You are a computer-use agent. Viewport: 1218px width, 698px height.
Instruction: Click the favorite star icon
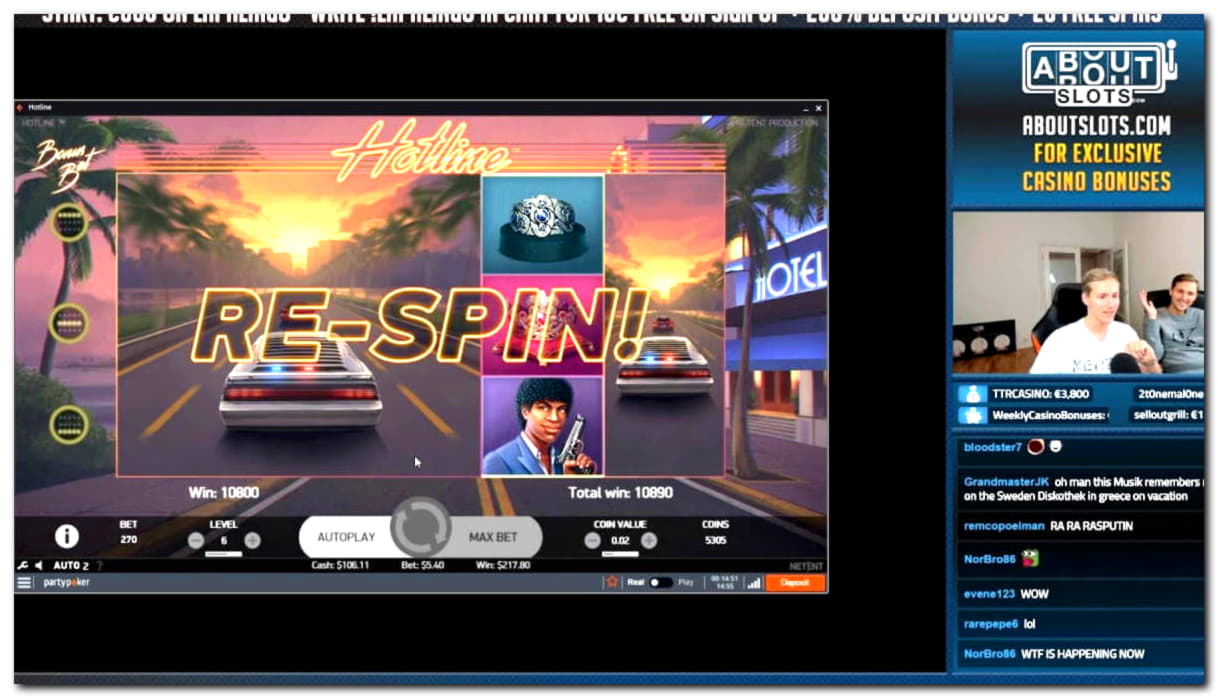pos(611,582)
